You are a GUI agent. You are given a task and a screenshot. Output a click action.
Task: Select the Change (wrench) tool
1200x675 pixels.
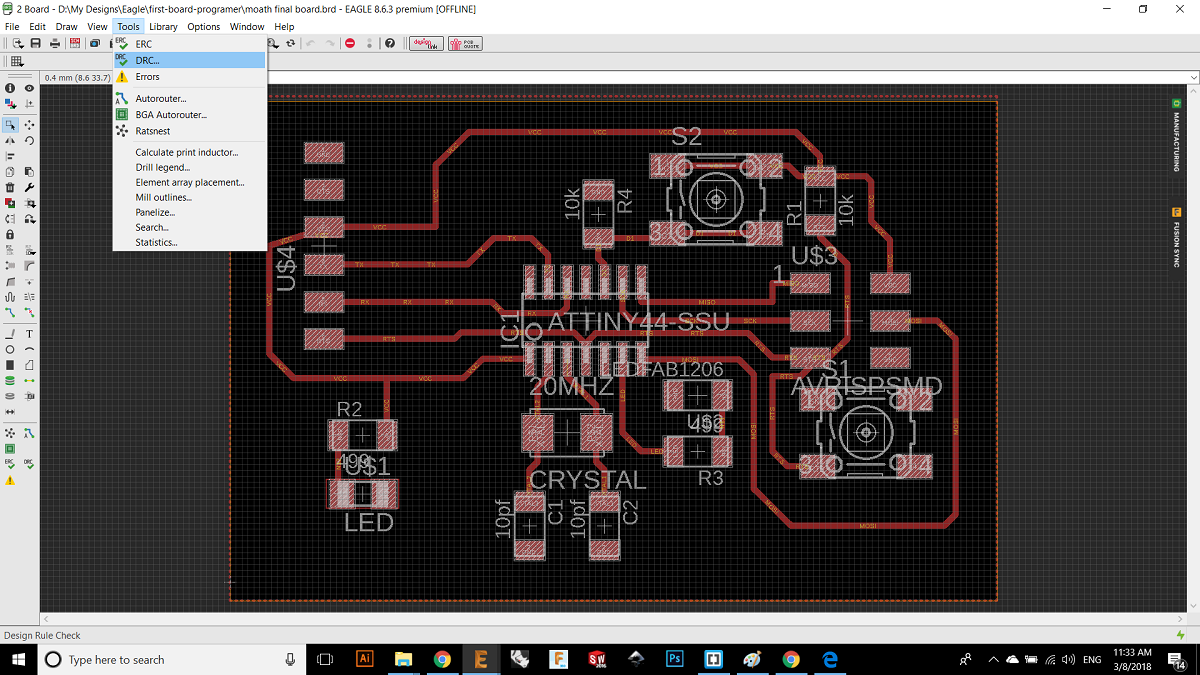click(x=29, y=187)
